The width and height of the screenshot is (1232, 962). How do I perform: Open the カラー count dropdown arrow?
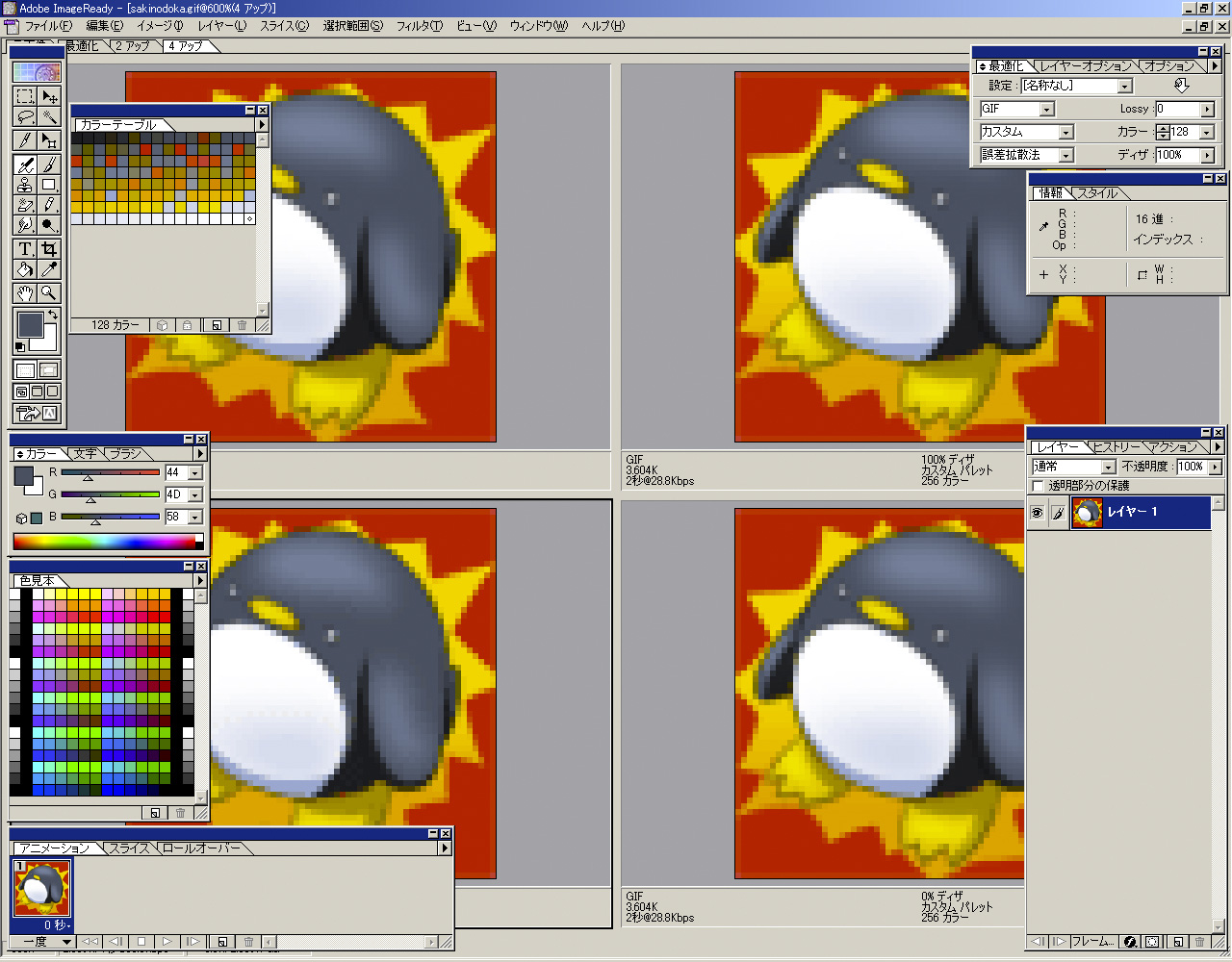tap(1207, 132)
